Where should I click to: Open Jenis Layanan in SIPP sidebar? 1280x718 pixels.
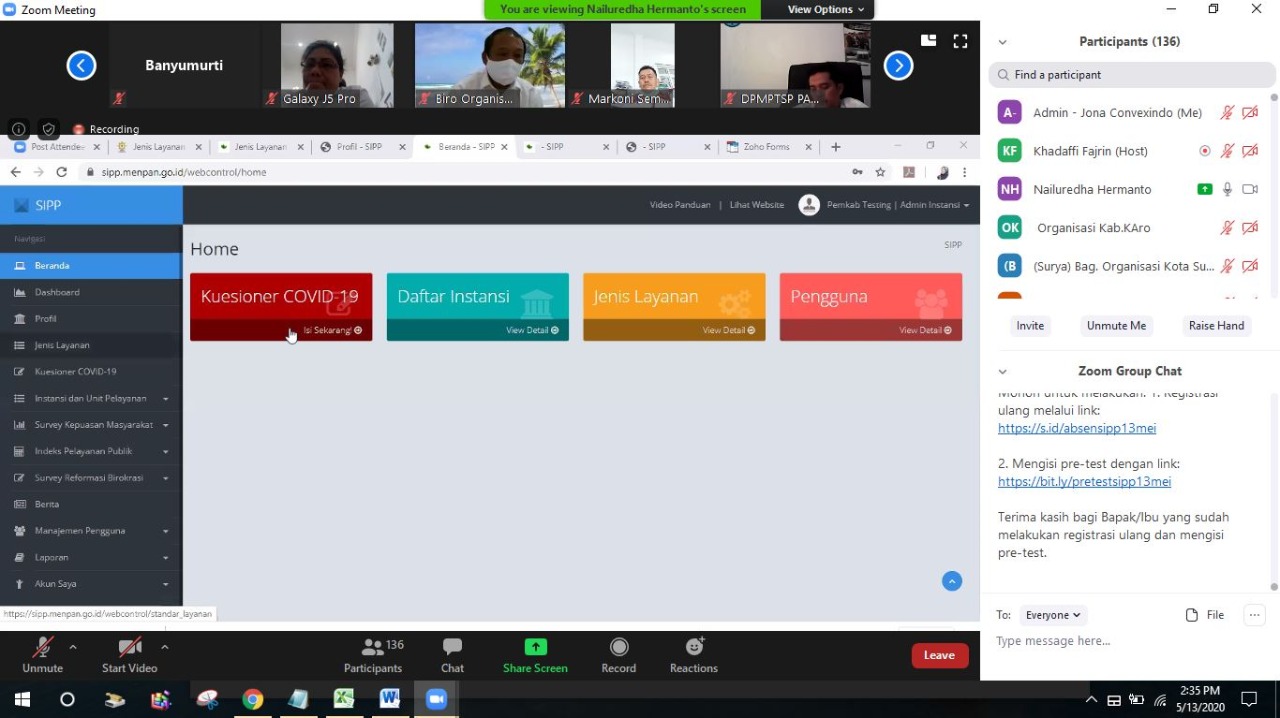pyautogui.click(x=91, y=345)
